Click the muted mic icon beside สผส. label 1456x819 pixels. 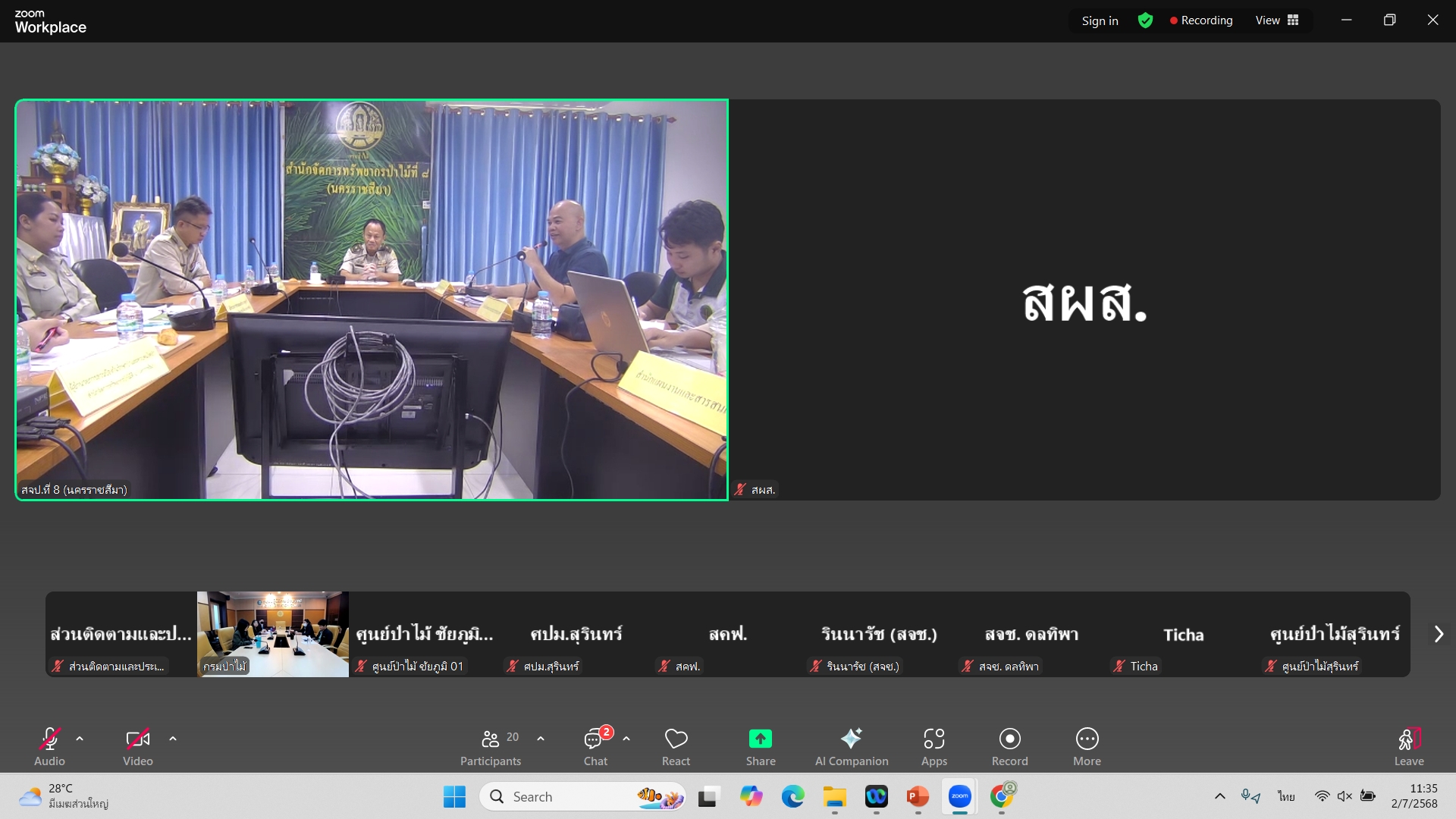[740, 490]
